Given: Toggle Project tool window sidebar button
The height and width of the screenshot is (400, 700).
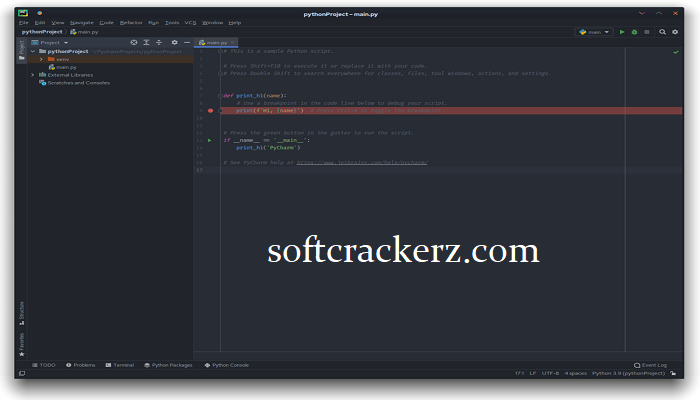Looking at the screenshot, I should pos(21,50).
